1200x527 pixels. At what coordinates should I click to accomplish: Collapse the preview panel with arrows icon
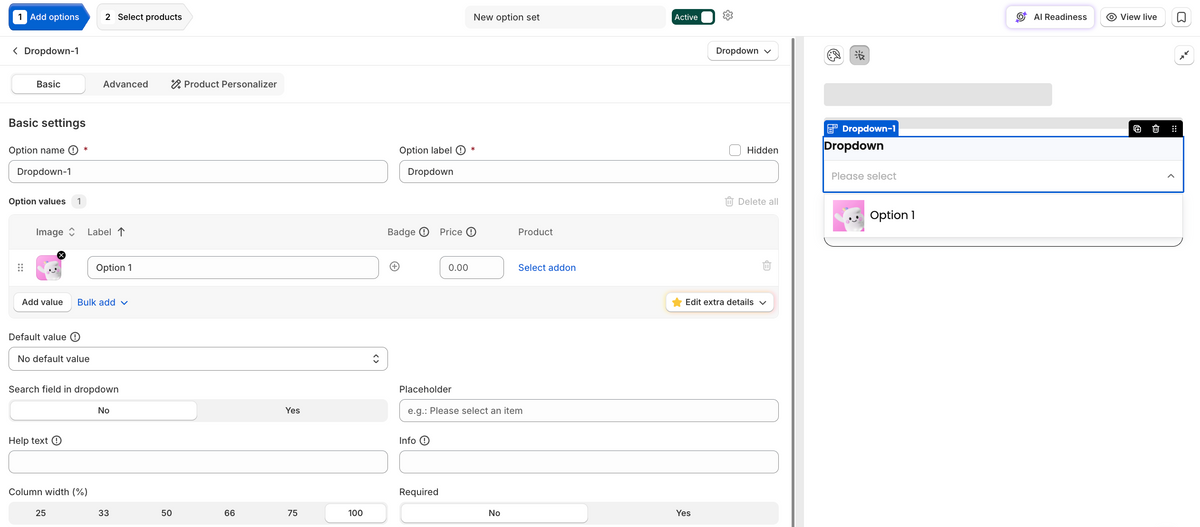click(x=1183, y=56)
